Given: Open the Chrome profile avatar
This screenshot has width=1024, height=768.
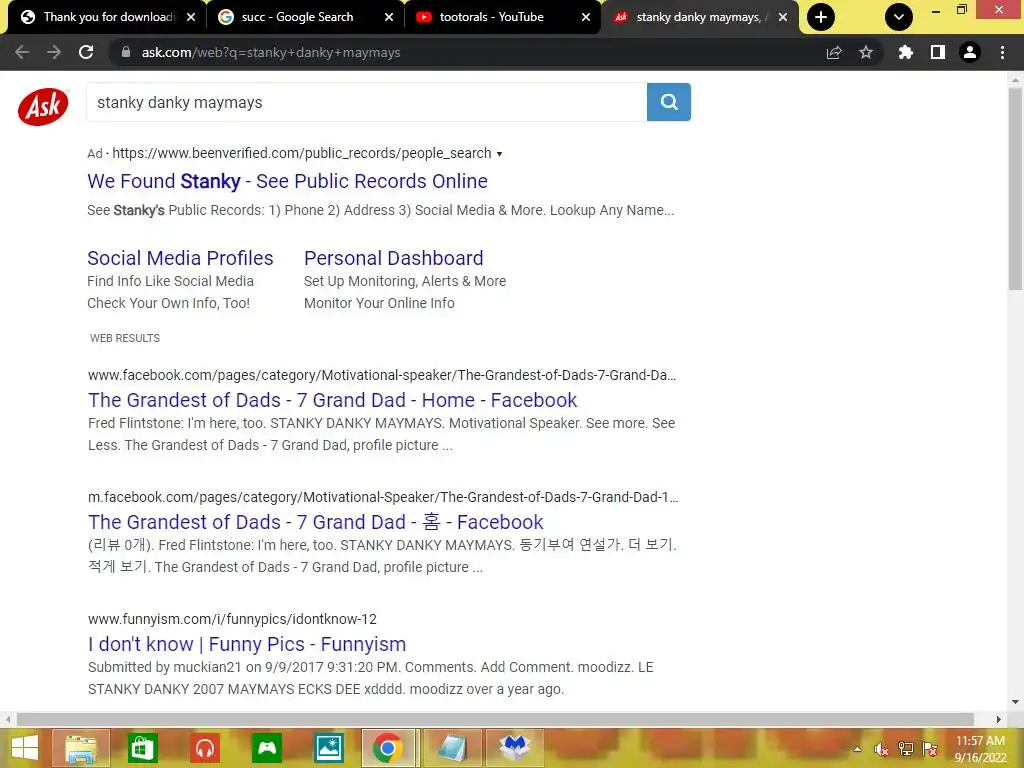Looking at the screenshot, I should 970,52.
